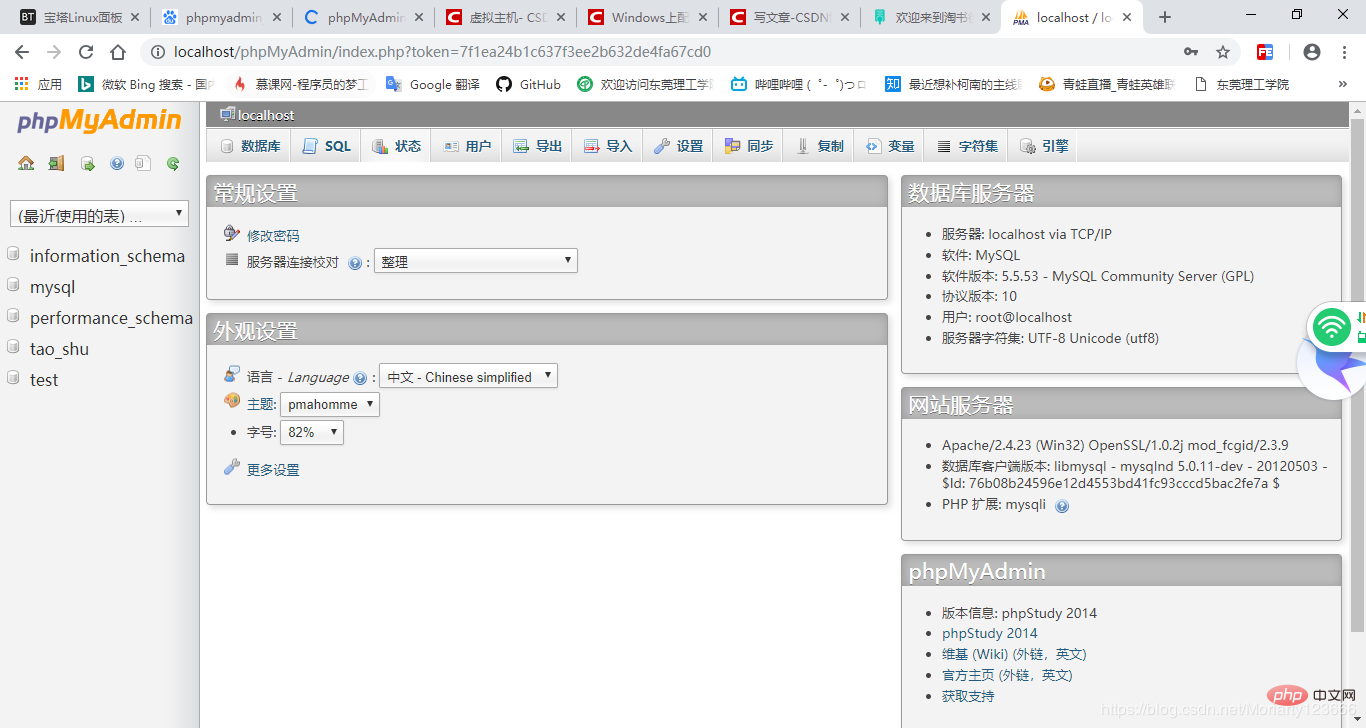Click the log out door icon
The image size is (1366, 728).
tap(56, 163)
